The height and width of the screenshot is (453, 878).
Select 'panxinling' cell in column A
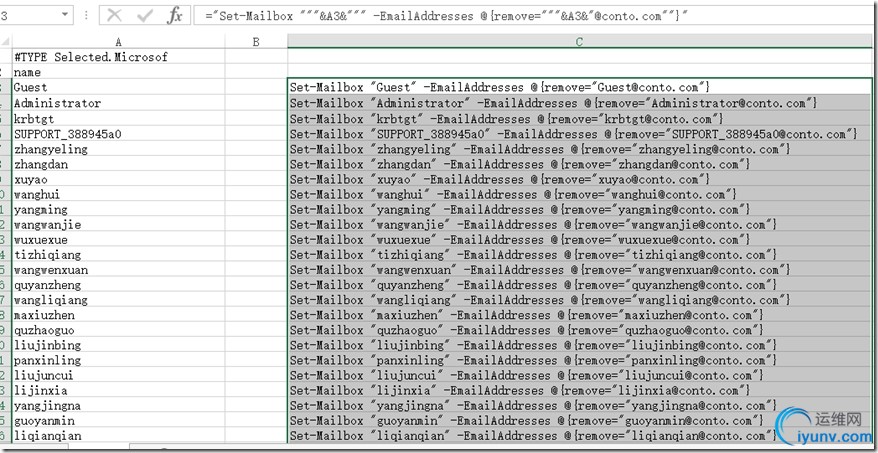[x=119, y=360]
